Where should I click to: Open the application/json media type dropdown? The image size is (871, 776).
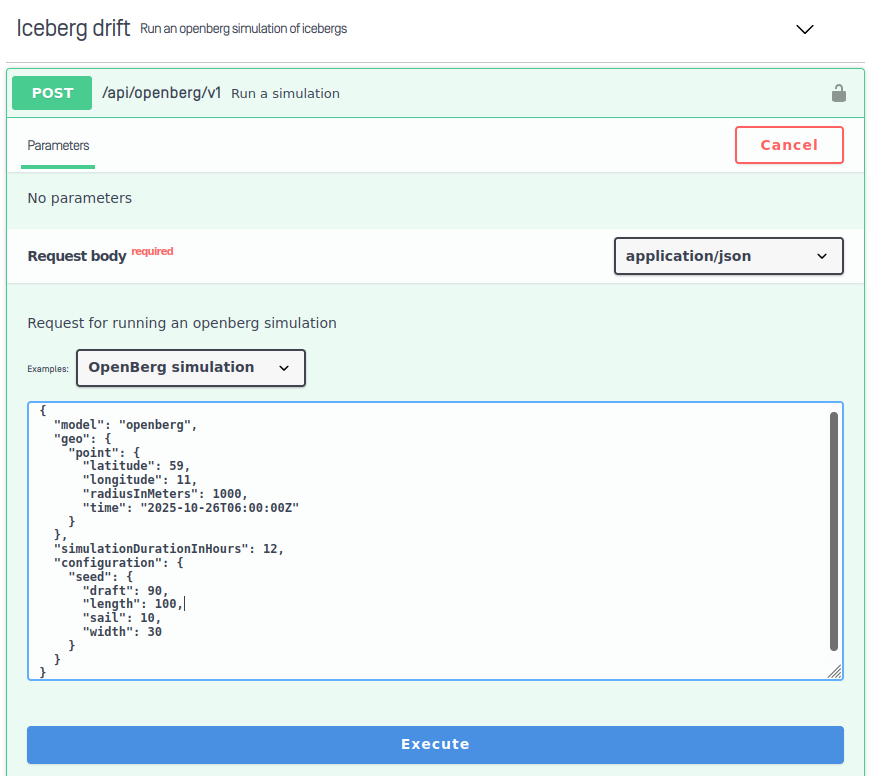[x=728, y=256]
